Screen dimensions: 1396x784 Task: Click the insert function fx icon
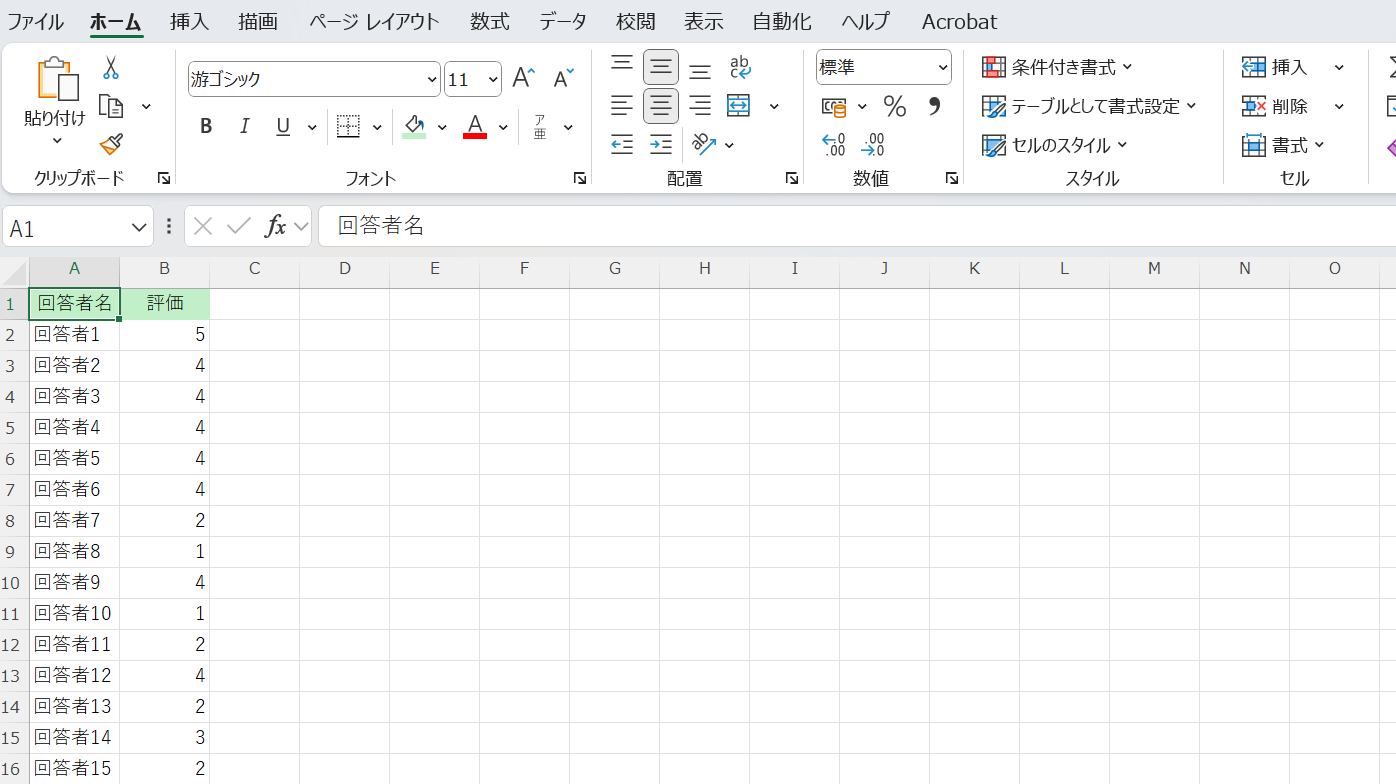pyautogui.click(x=275, y=227)
